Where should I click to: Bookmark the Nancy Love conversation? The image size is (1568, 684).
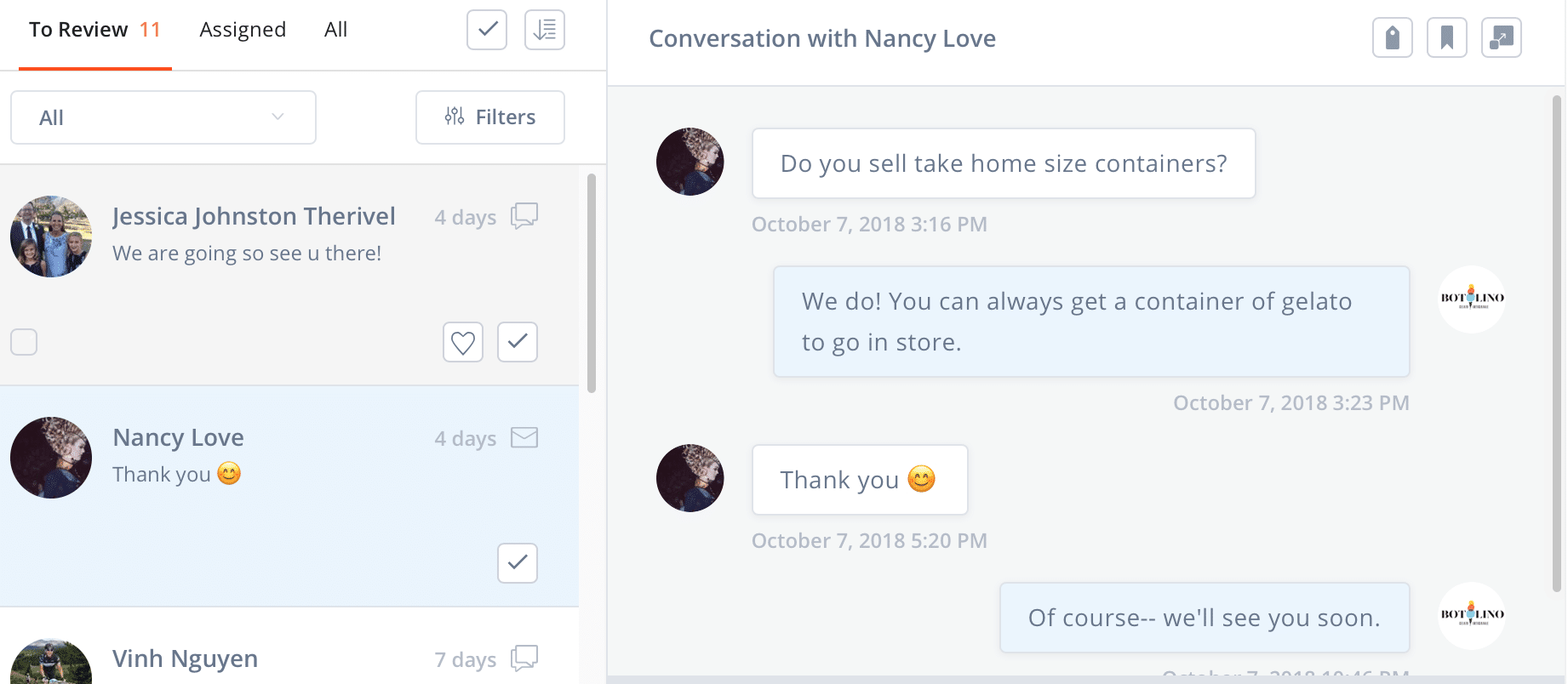click(1447, 37)
